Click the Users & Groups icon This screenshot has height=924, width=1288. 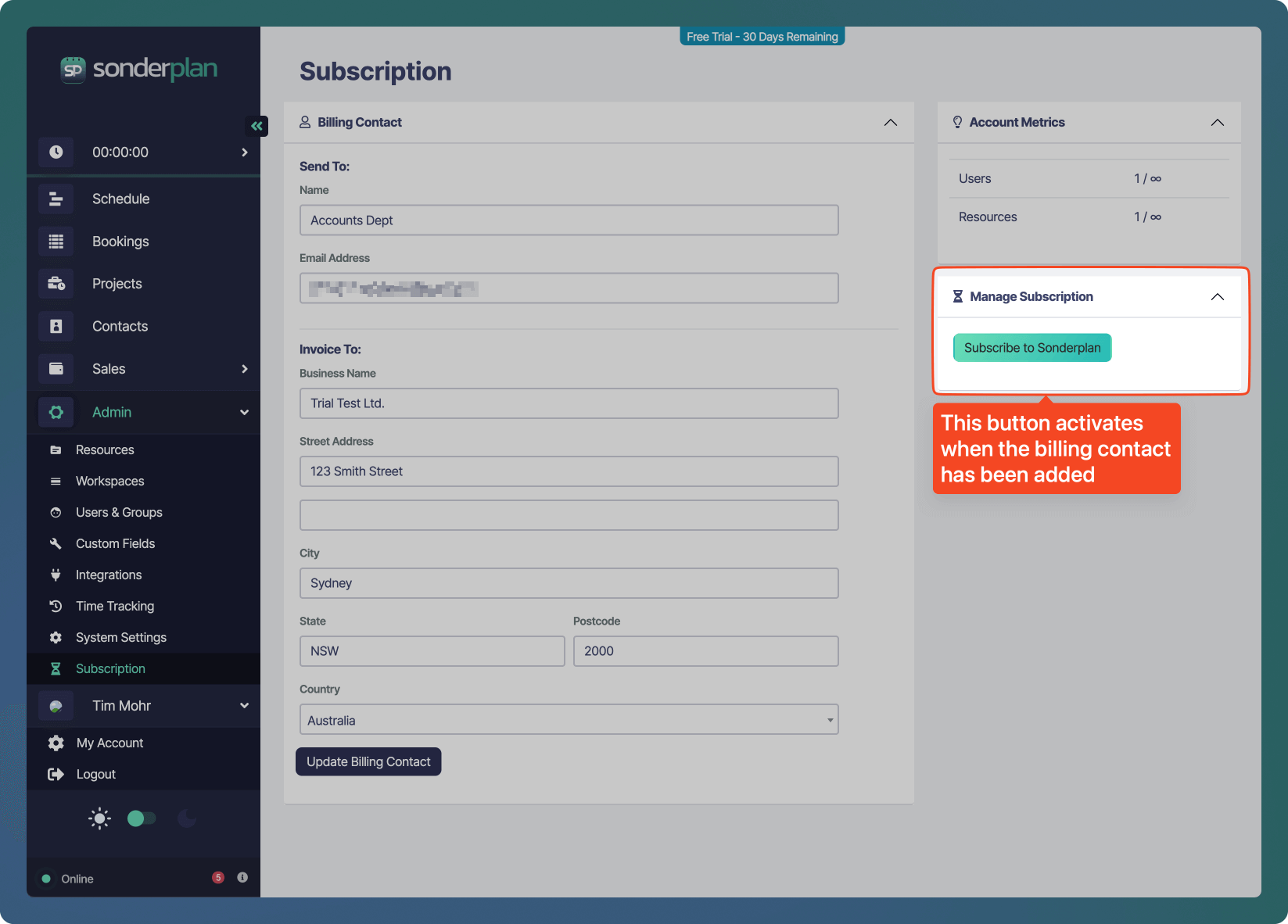56,513
